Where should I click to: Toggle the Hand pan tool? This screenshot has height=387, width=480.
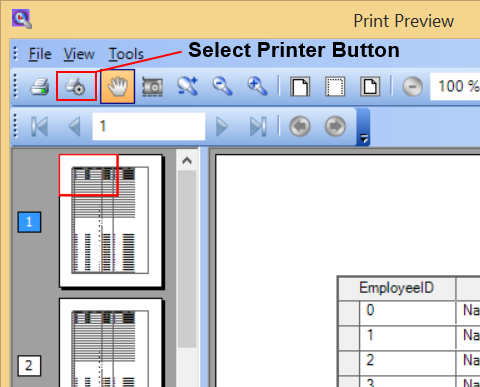click(x=117, y=87)
